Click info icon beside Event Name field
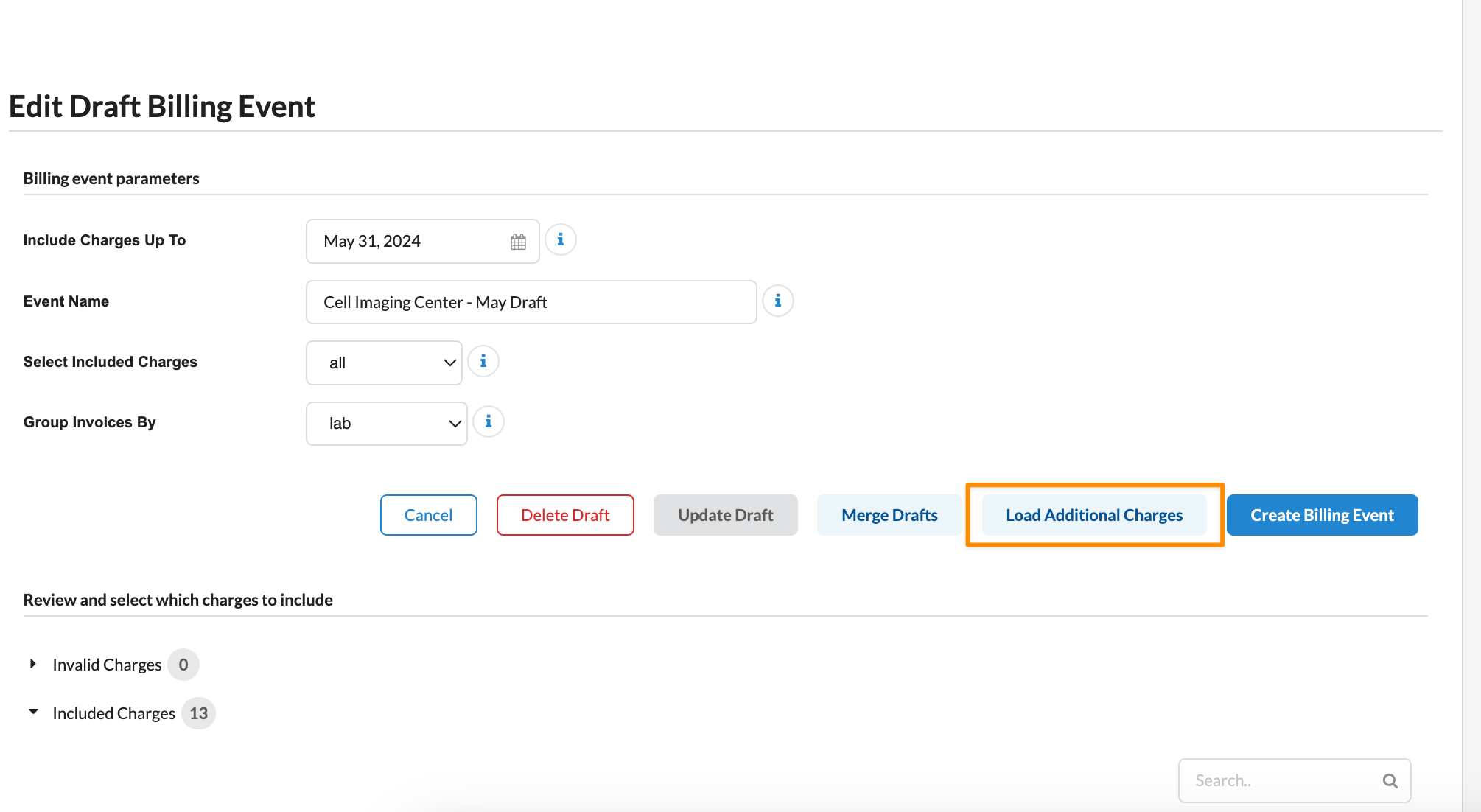Viewport: 1481px width, 812px height. pos(777,301)
